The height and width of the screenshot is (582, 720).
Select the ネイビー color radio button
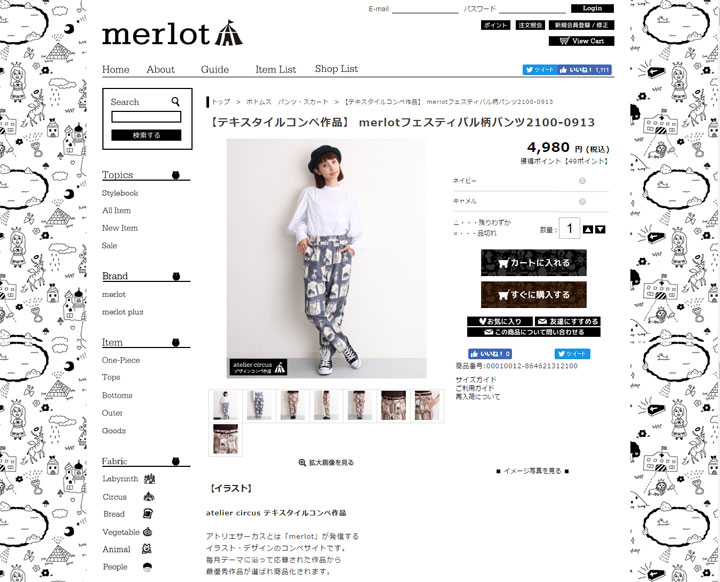[x=582, y=181]
